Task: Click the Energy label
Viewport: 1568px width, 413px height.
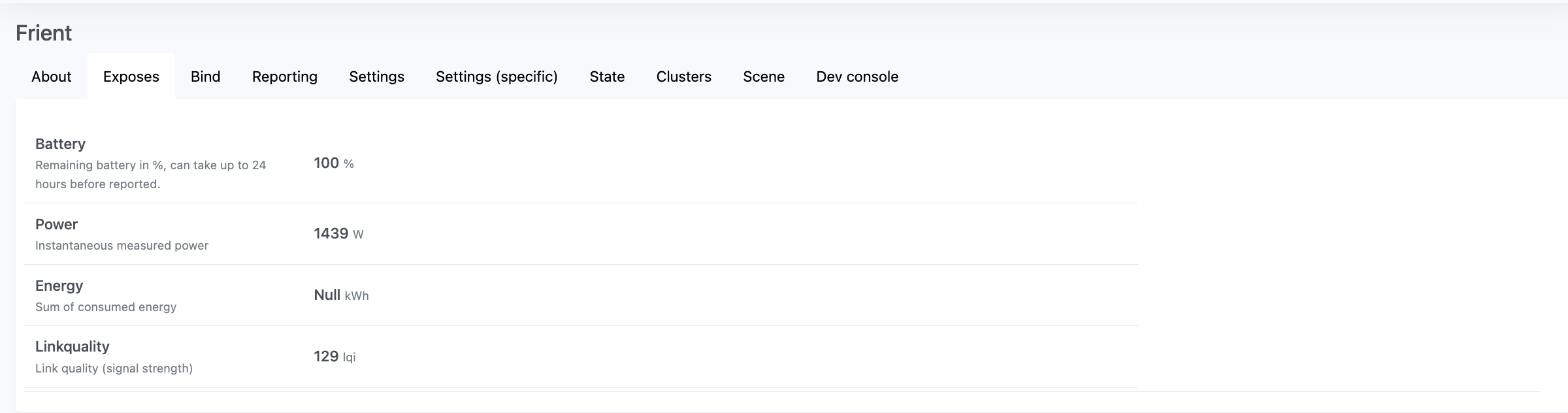Action: (59, 286)
